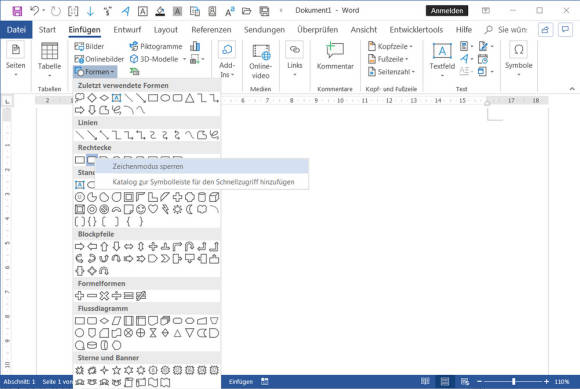Click Zeichenmodus sperren in context menu
The width and height of the screenshot is (580, 389).
202,166
